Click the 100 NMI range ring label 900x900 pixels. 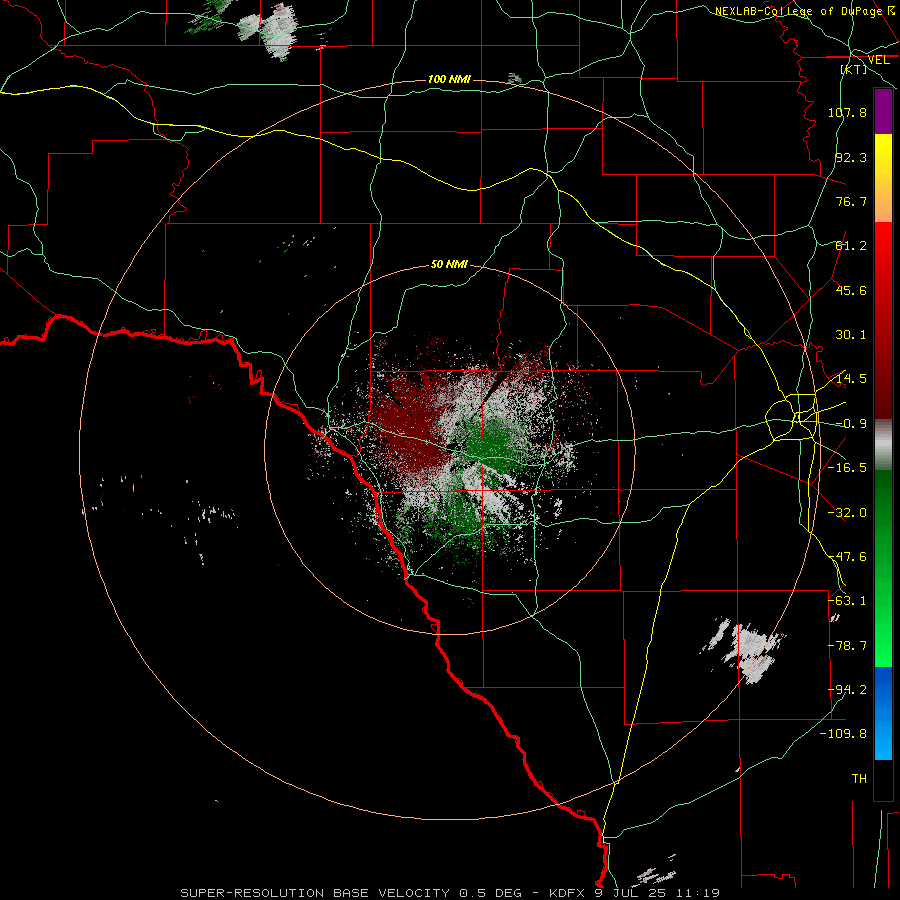click(449, 79)
